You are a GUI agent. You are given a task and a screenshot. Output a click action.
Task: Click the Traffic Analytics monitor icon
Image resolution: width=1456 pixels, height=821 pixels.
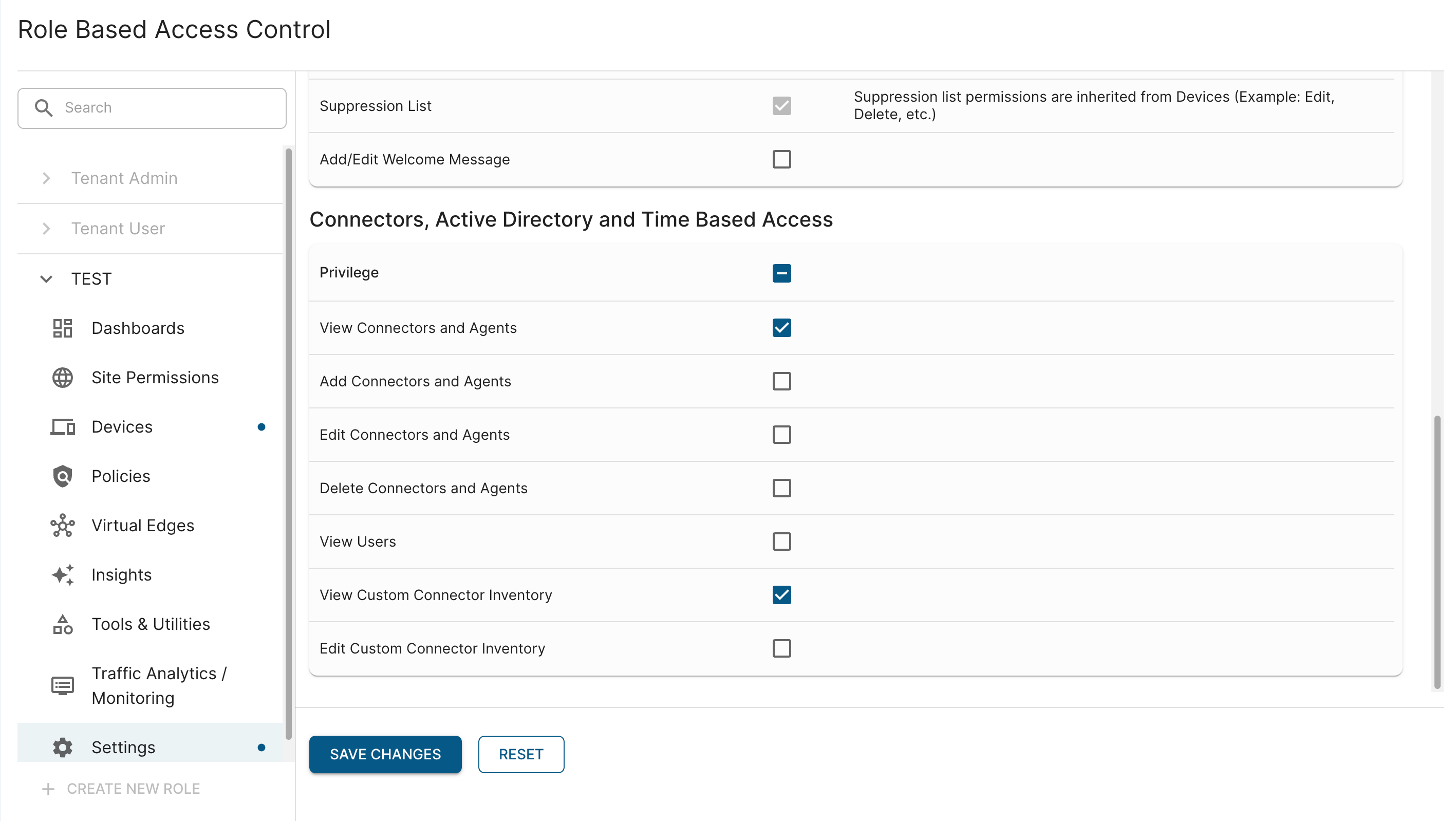(62, 685)
